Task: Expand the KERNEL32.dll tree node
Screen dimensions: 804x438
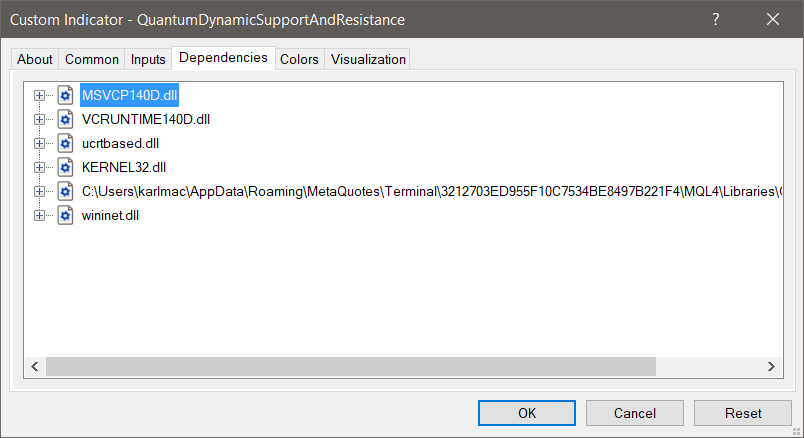Action: point(40,167)
